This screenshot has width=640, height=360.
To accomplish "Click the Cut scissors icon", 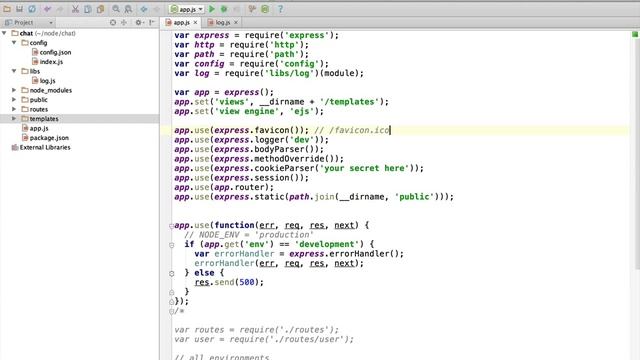I will tap(75, 9).
